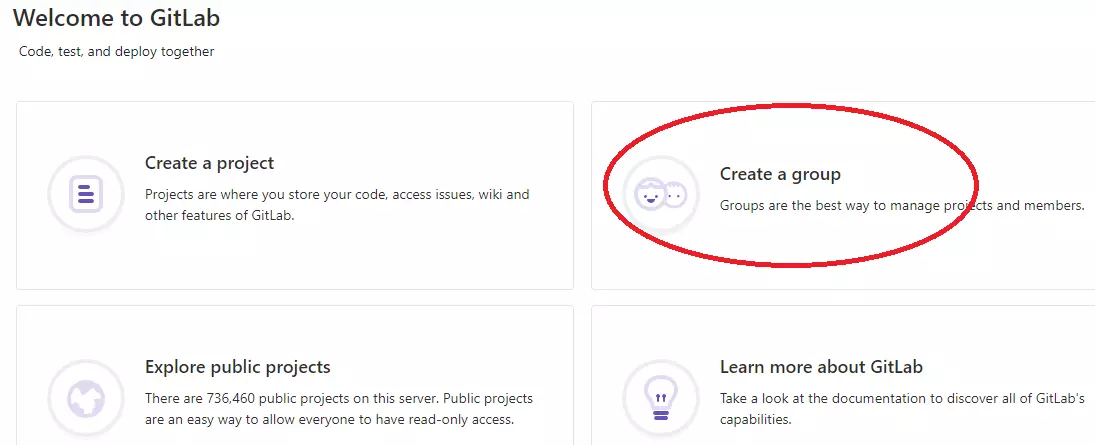Click text 'Take a look at the documentation'
This screenshot has height=445, width=1095.
pos(821,398)
